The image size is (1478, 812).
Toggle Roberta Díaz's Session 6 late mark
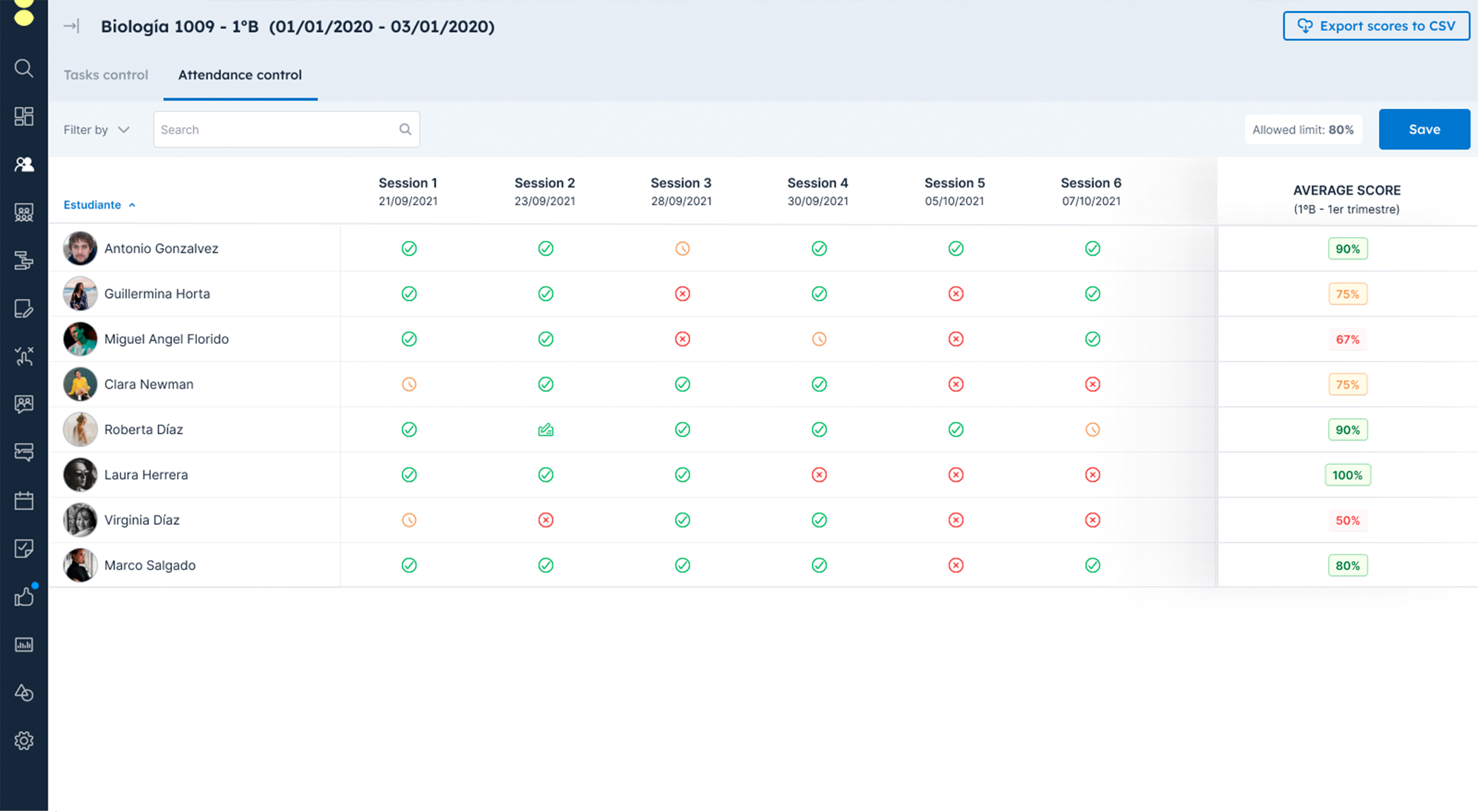(1093, 429)
